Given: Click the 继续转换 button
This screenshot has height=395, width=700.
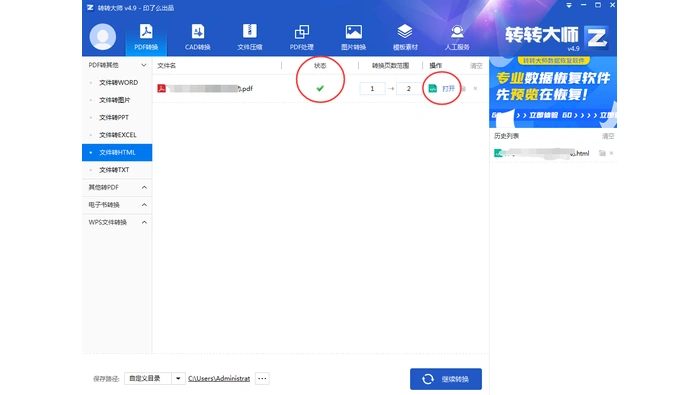Looking at the screenshot, I should point(446,379).
